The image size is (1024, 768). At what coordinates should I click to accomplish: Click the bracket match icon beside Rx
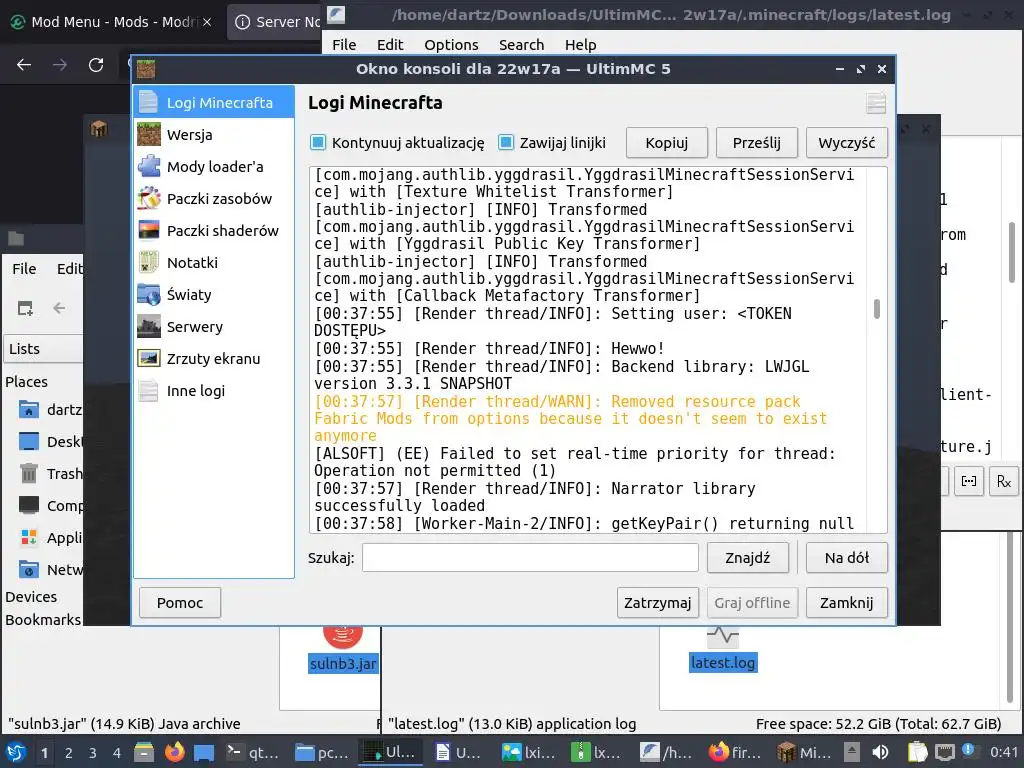pyautogui.click(x=968, y=481)
